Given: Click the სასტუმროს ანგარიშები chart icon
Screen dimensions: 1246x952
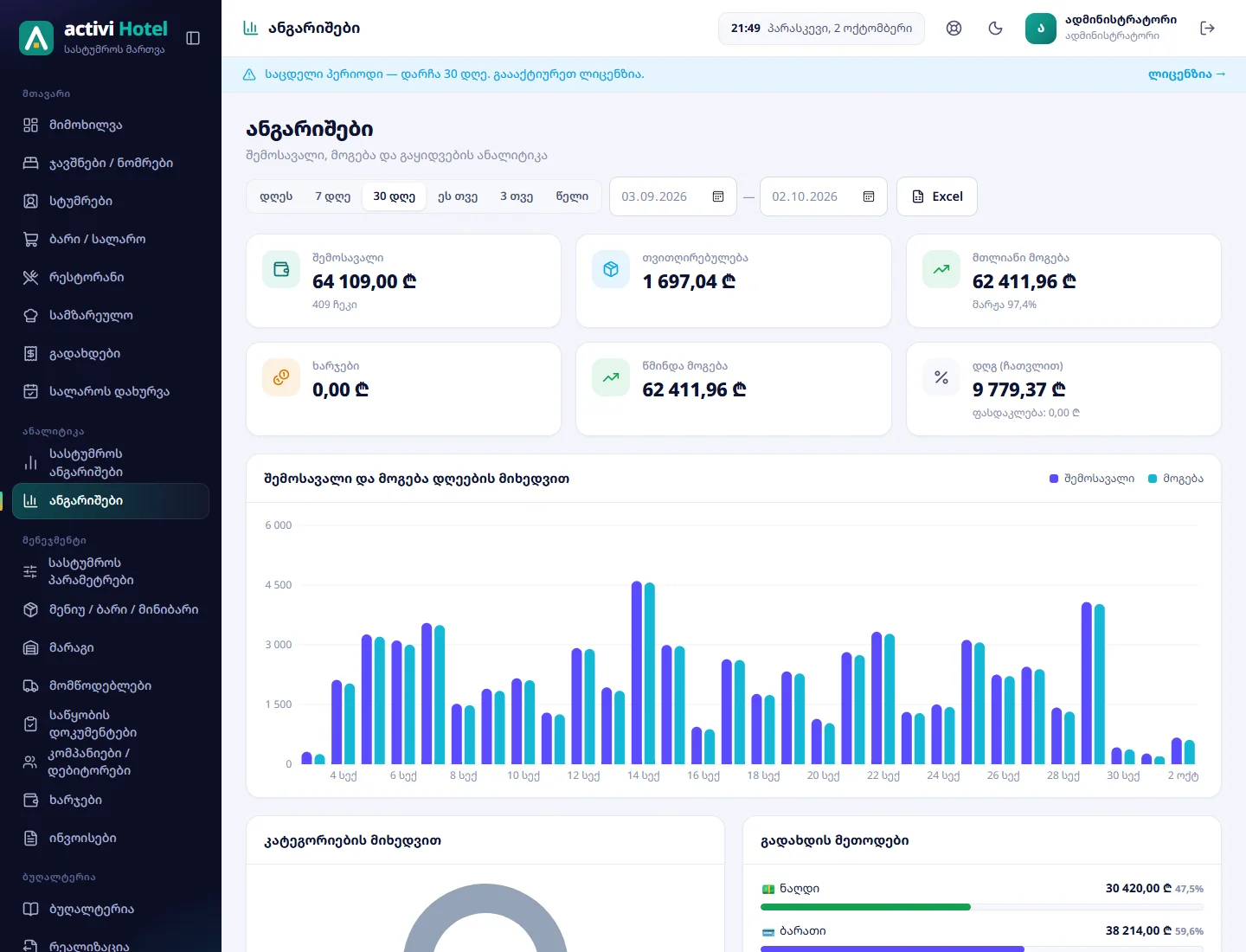Looking at the screenshot, I should [x=30, y=463].
